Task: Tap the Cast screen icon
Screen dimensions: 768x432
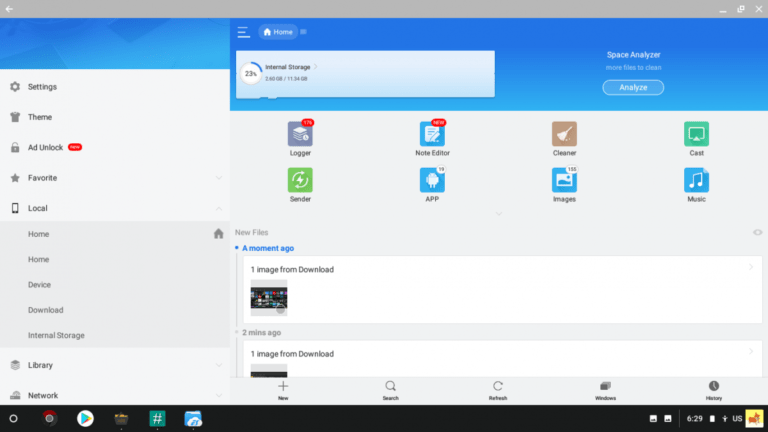Action: click(x=696, y=134)
